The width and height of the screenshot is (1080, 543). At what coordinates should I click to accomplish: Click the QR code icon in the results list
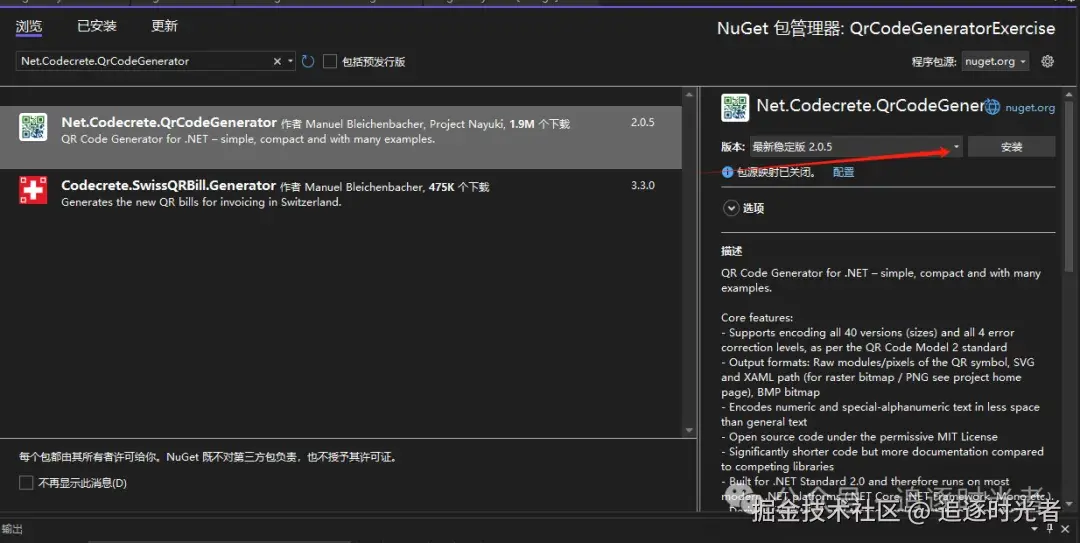pyautogui.click(x=33, y=127)
